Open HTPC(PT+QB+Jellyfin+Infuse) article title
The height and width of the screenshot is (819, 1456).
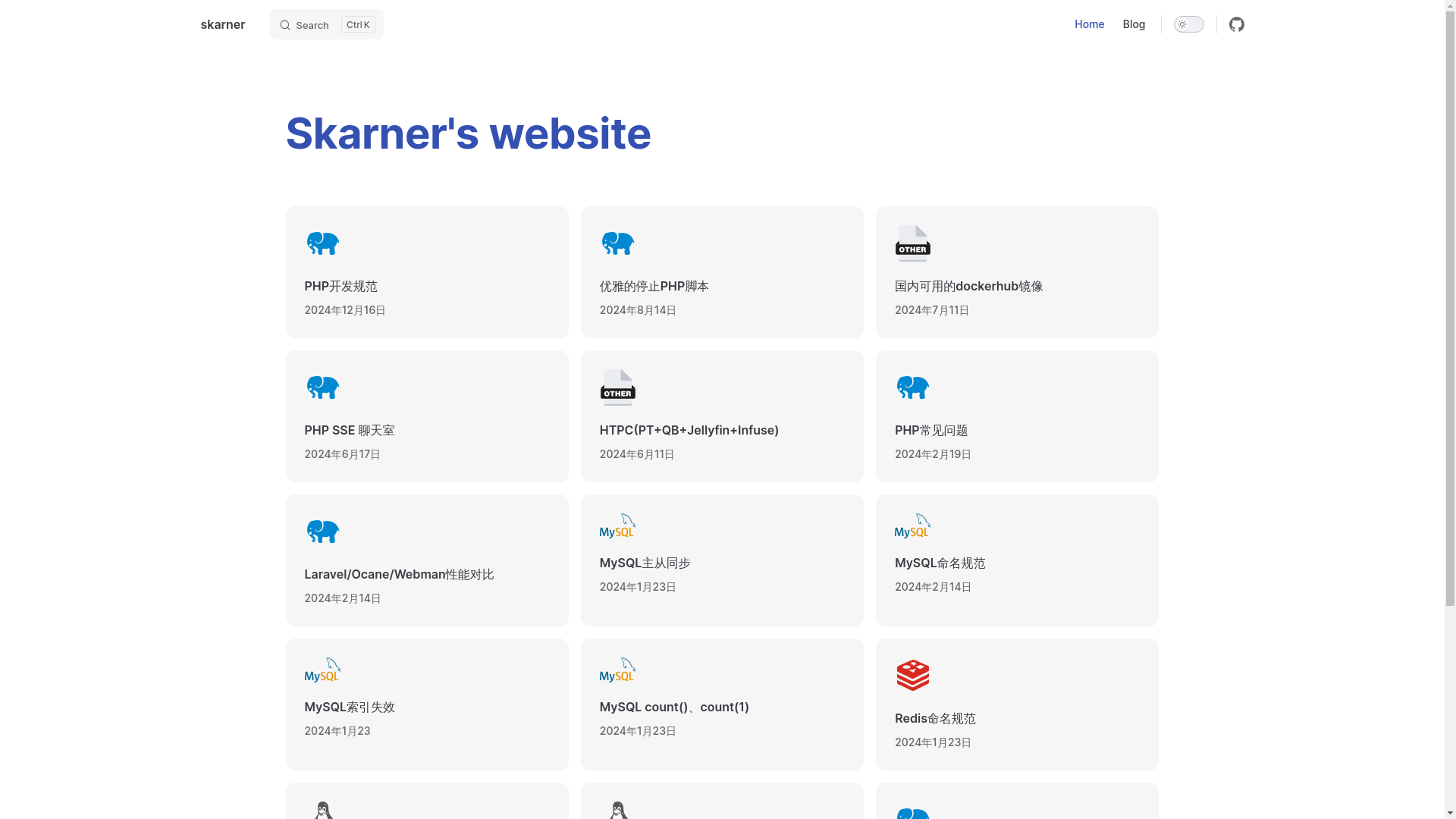(689, 430)
